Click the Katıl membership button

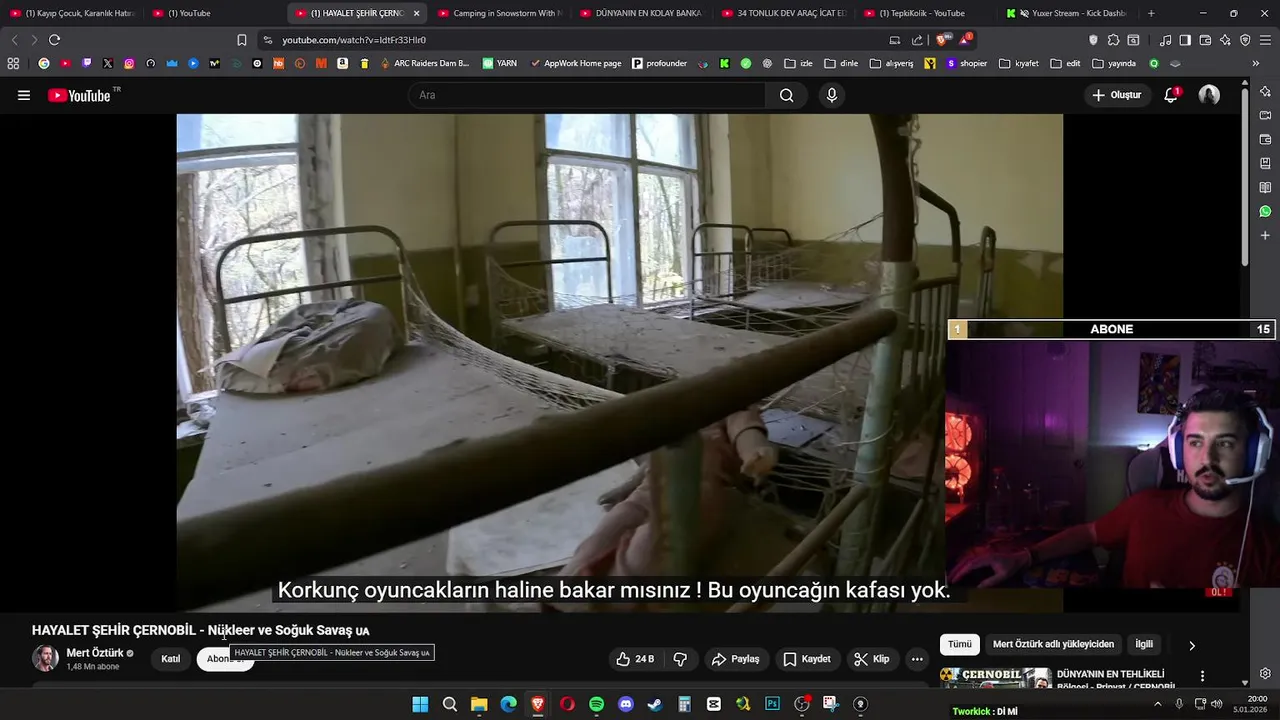click(171, 659)
